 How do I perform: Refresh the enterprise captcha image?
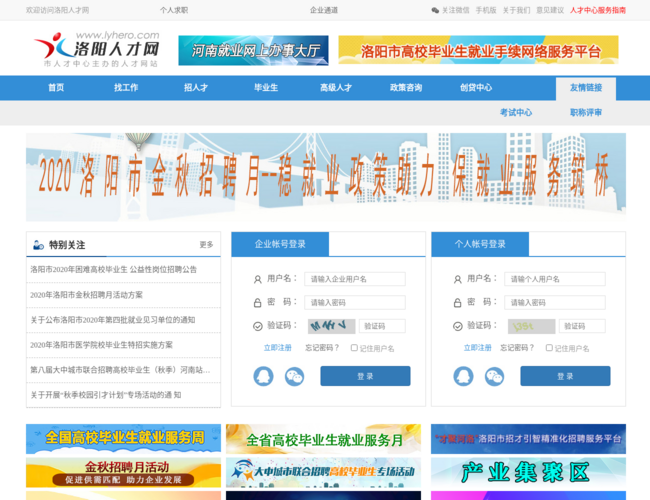[x=331, y=326]
